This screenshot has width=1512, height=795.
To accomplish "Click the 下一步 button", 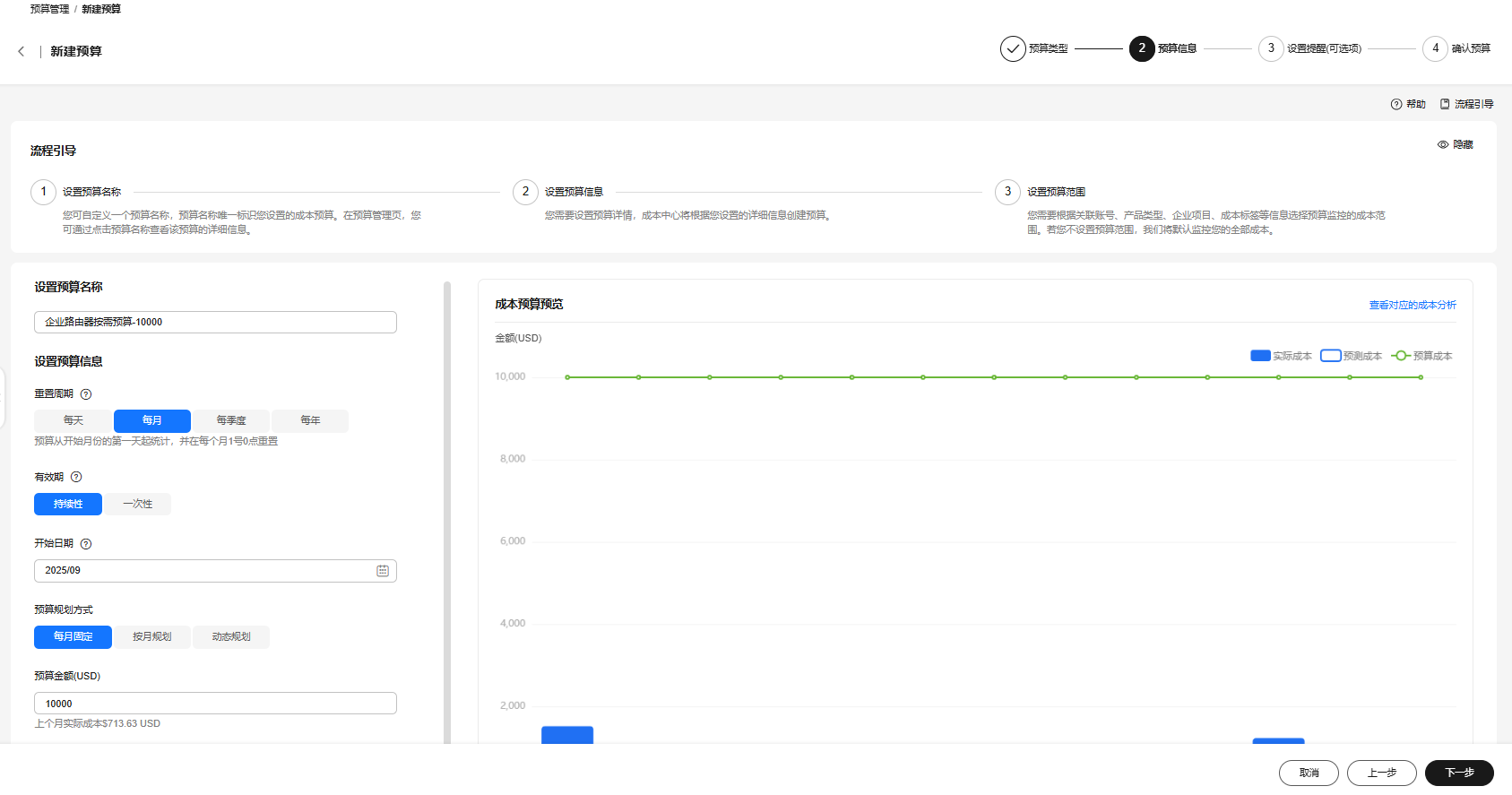I will [1459, 773].
